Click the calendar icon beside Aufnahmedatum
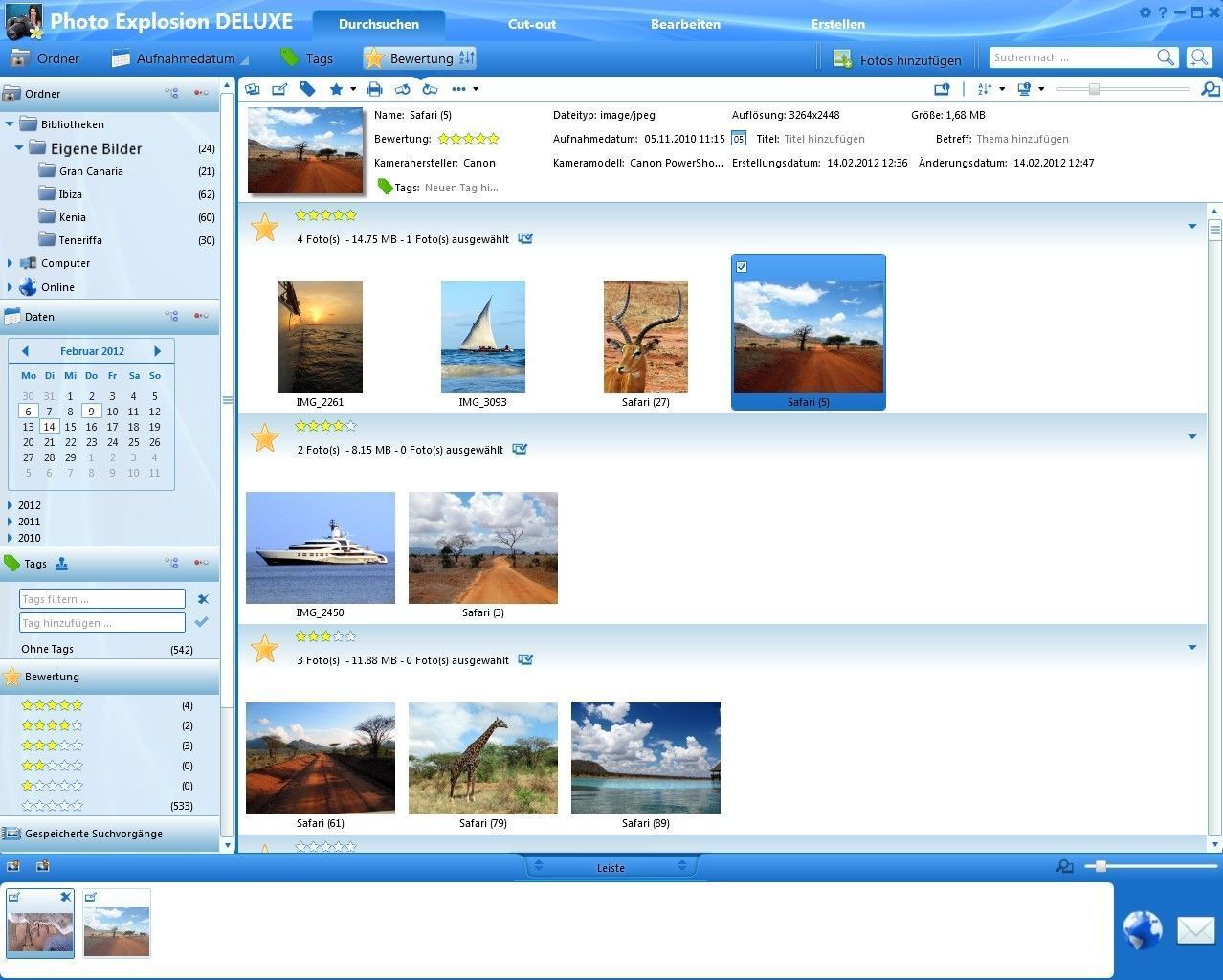Image resolution: width=1223 pixels, height=980 pixels. tap(738, 139)
